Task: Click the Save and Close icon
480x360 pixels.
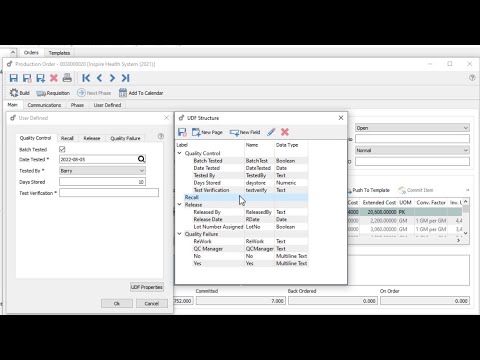Action: point(27,78)
